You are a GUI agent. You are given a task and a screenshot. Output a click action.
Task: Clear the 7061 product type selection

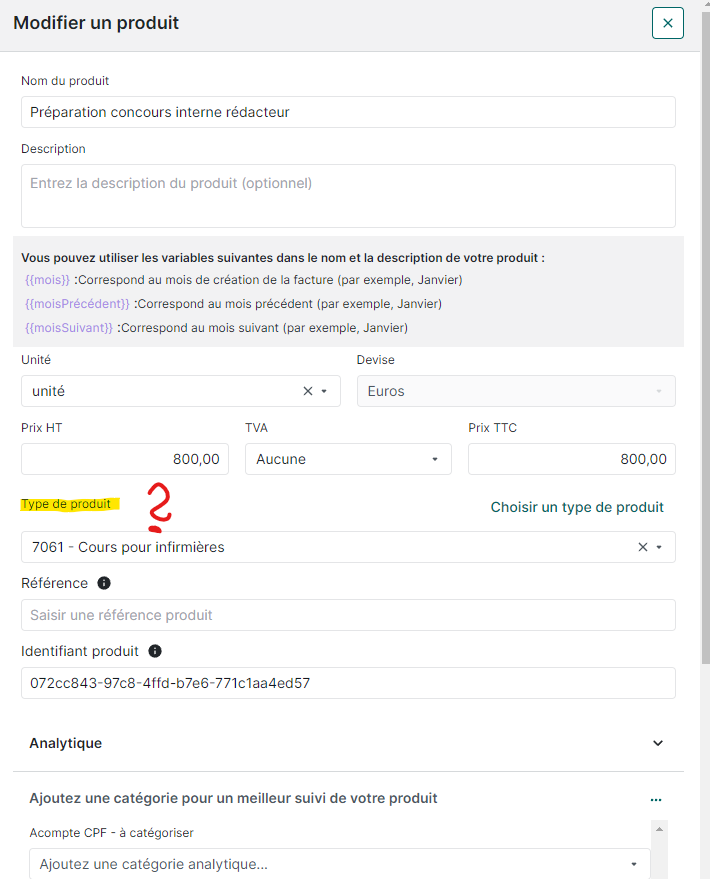pyautogui.click(x=643, y=547)
